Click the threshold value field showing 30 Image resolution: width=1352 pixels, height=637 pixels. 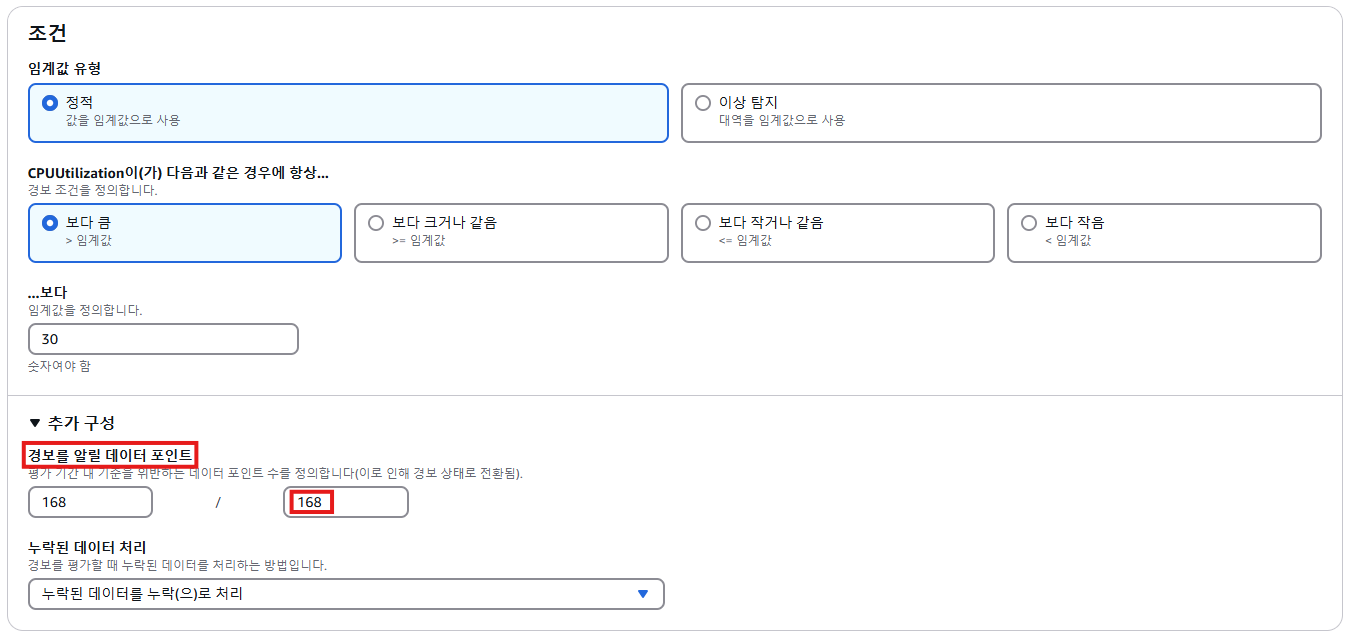point(163,339)
